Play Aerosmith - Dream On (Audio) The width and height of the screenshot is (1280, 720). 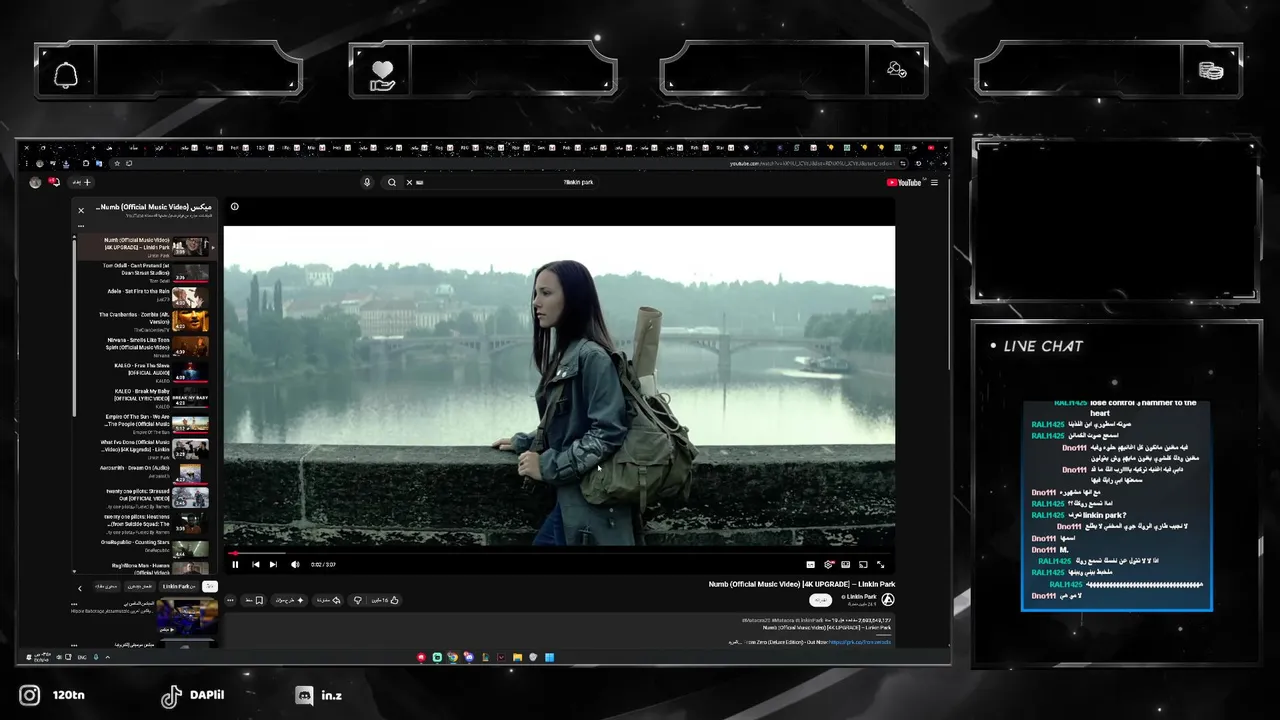point(146,472)
